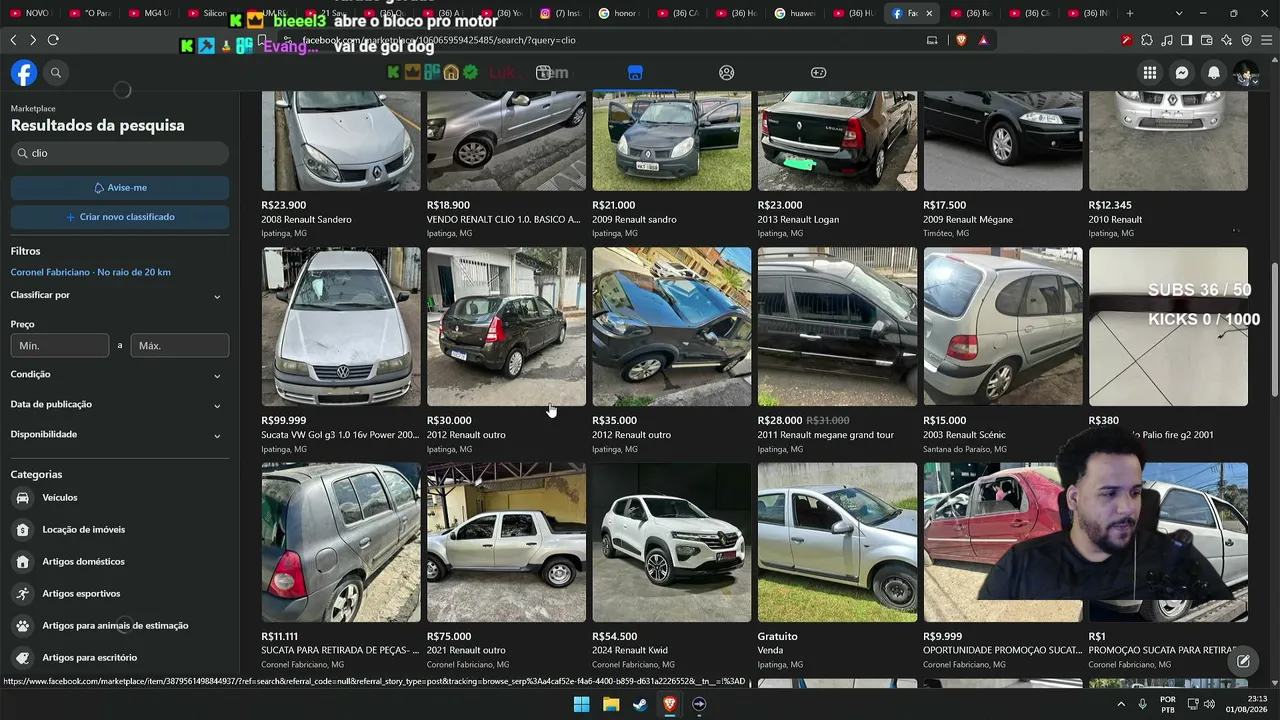Select Artigos domésticos house icon

(x=23, y=562)
